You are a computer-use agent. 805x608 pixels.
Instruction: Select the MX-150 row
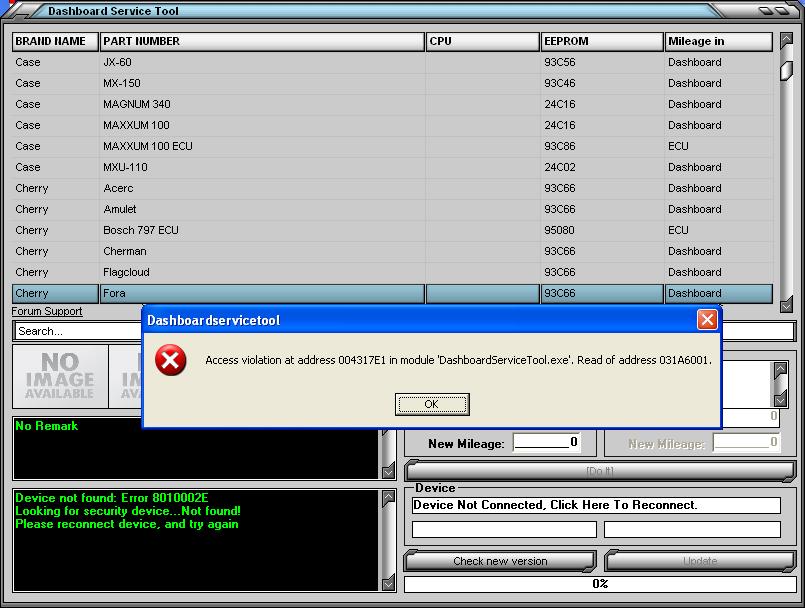(x=392, y=83)
